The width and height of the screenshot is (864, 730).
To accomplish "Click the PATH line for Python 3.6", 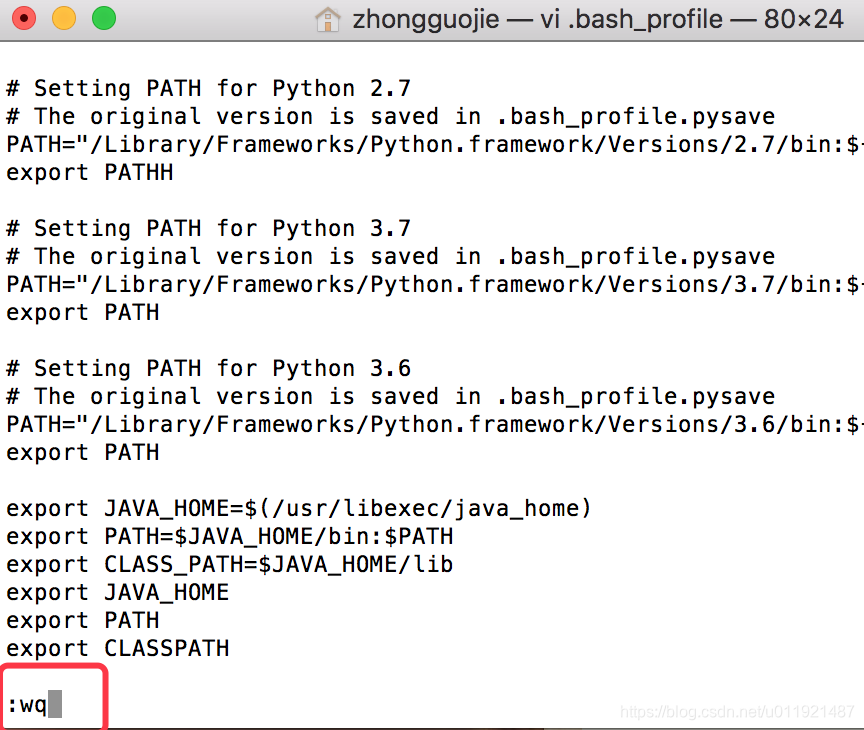I will click(x=430, y=424).
